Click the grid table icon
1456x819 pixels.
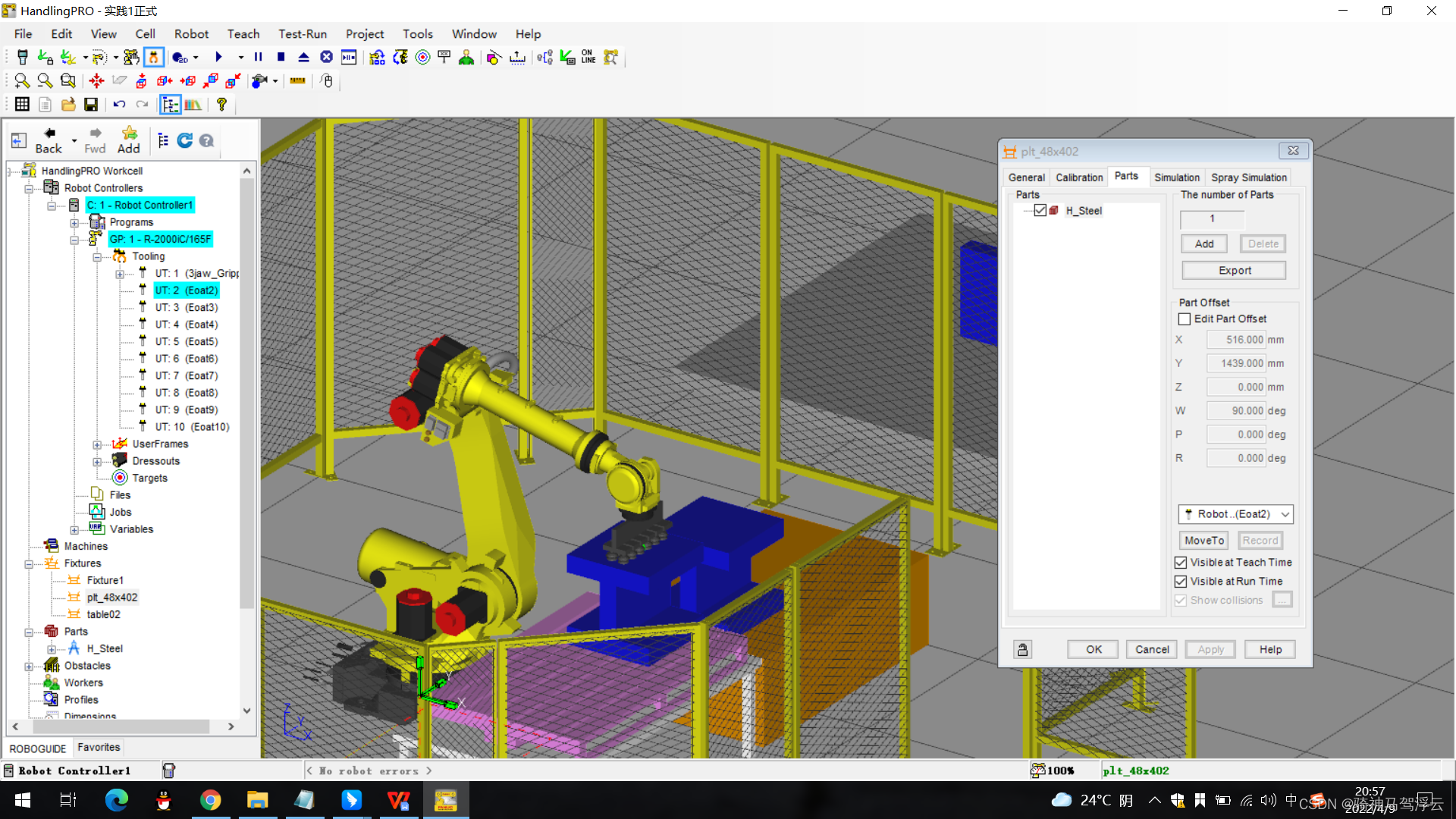[22, 105]
